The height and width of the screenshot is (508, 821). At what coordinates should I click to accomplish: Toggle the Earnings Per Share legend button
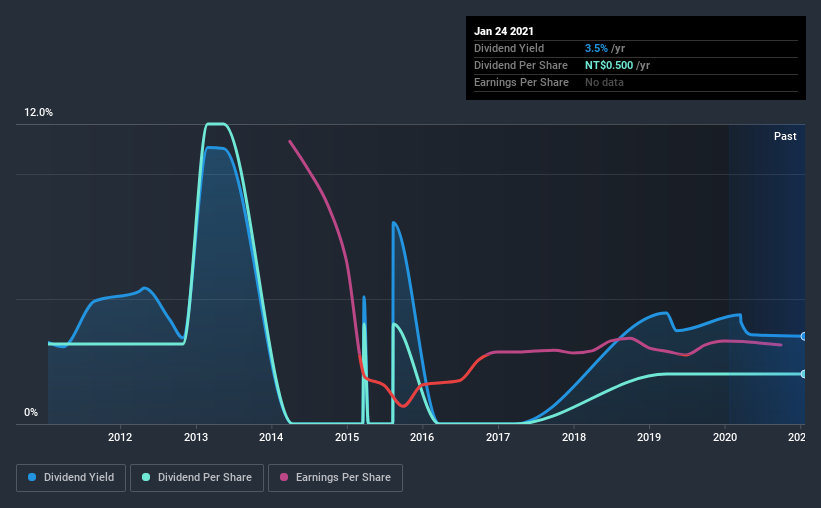336,478
